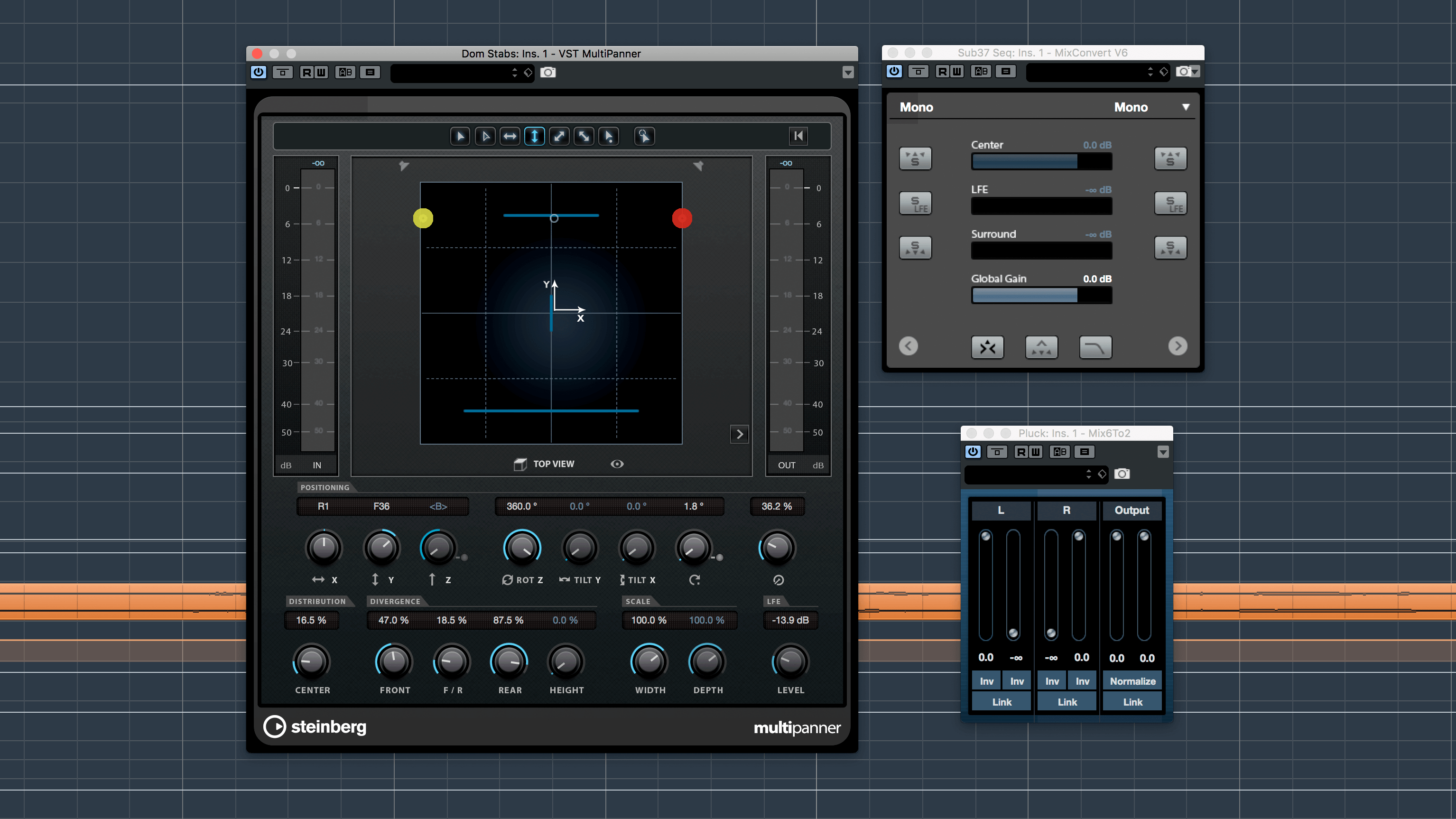Open Mix6To2 header options dropdown arrow
Image resolution: width=1456 pixels, height=819 pixels.
tap(1163, 452)
